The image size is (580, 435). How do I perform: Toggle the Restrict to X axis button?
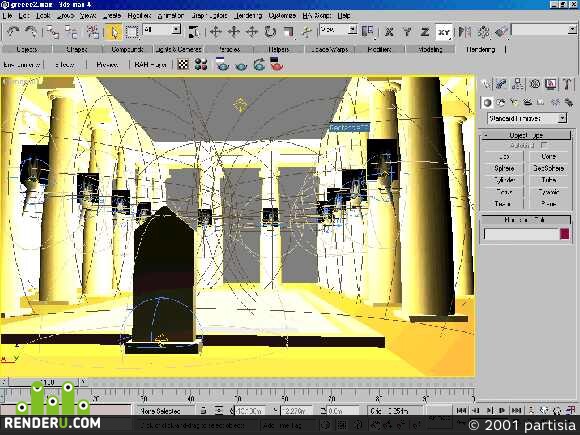(x=389, y=32)
